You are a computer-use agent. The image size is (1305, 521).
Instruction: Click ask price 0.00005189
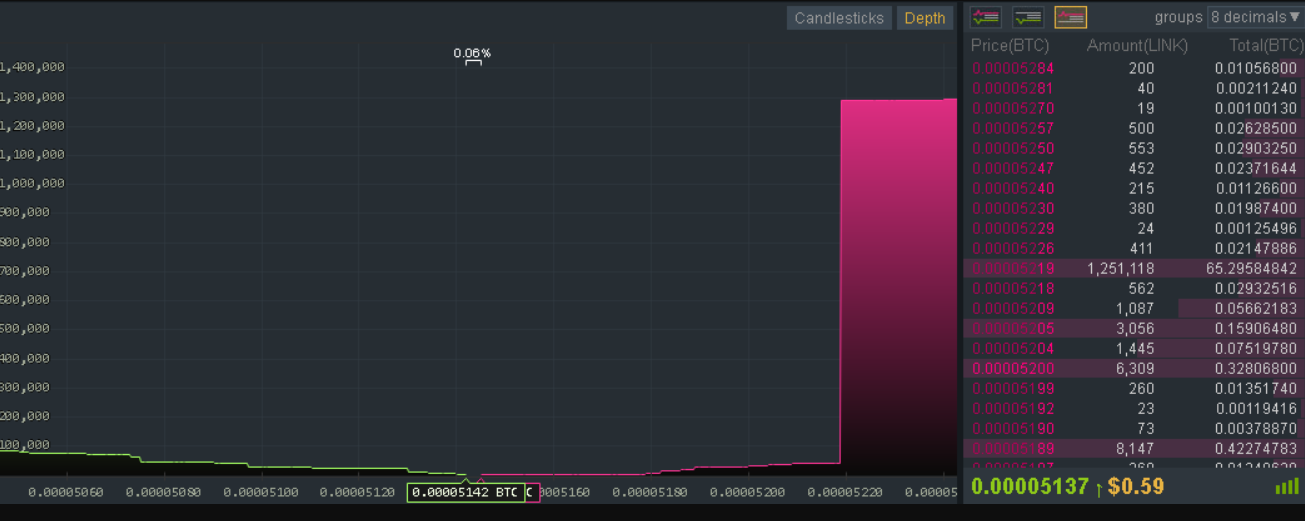coord(1013,448)
